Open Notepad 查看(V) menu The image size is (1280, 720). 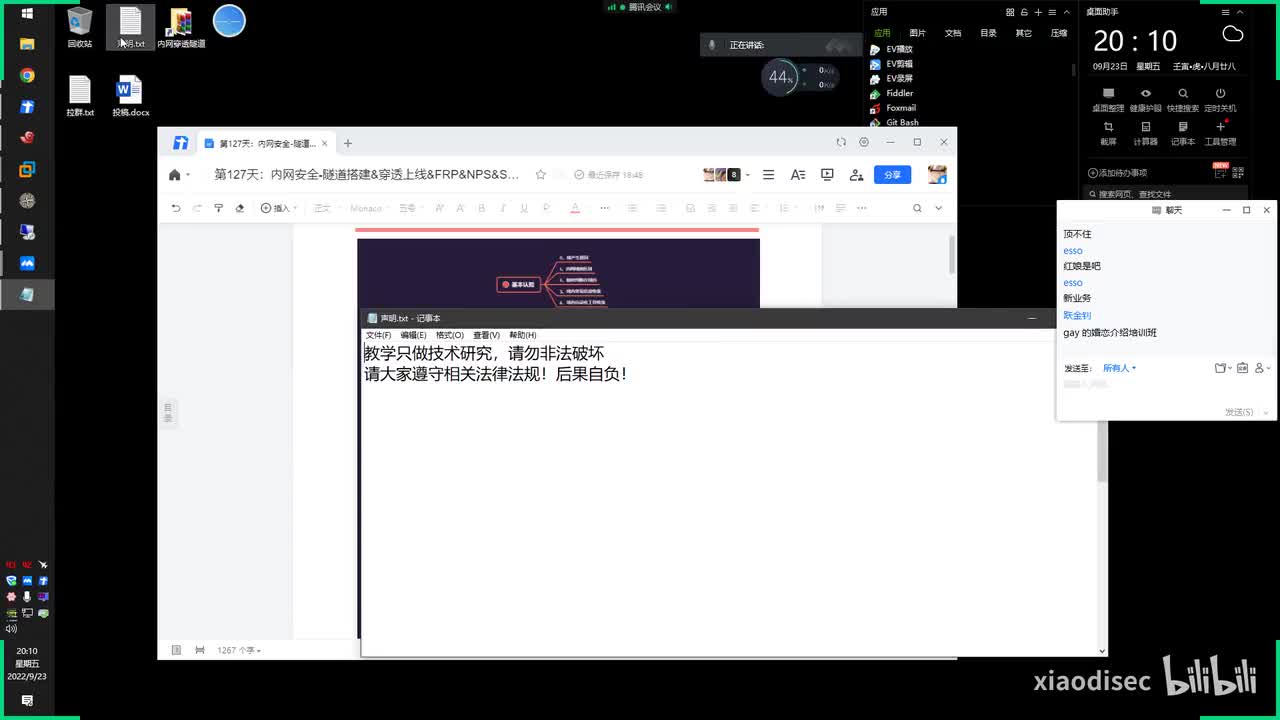tap(486, 335)
